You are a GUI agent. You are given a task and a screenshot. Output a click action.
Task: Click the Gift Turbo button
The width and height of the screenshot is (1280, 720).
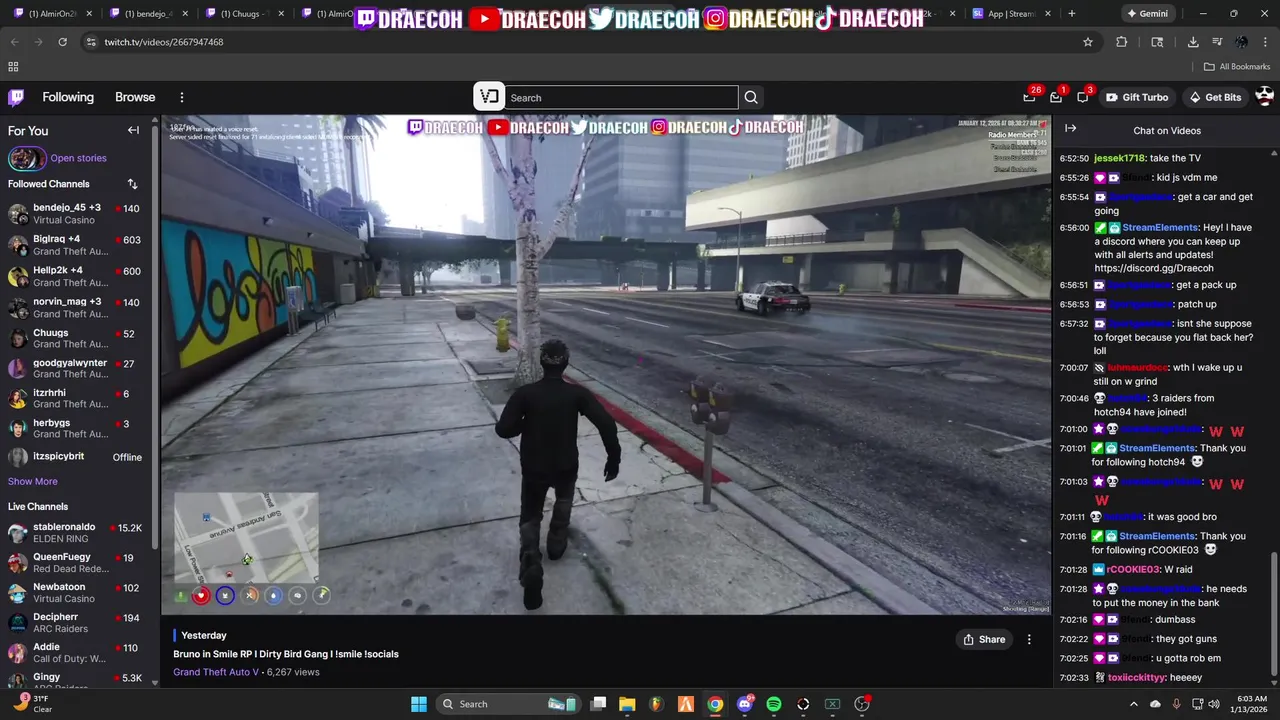[x=1137, y=97]
